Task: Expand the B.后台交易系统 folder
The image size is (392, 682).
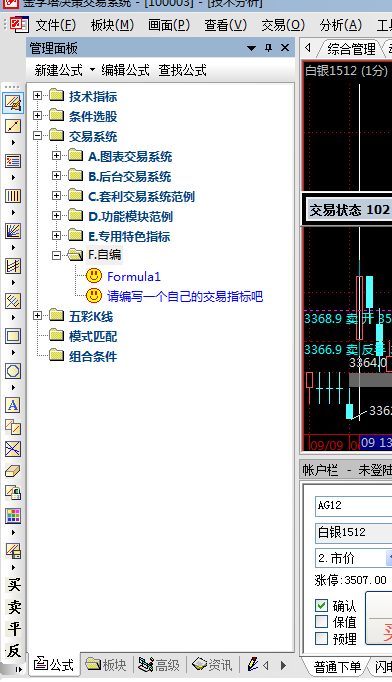Action: pos(57,176)
